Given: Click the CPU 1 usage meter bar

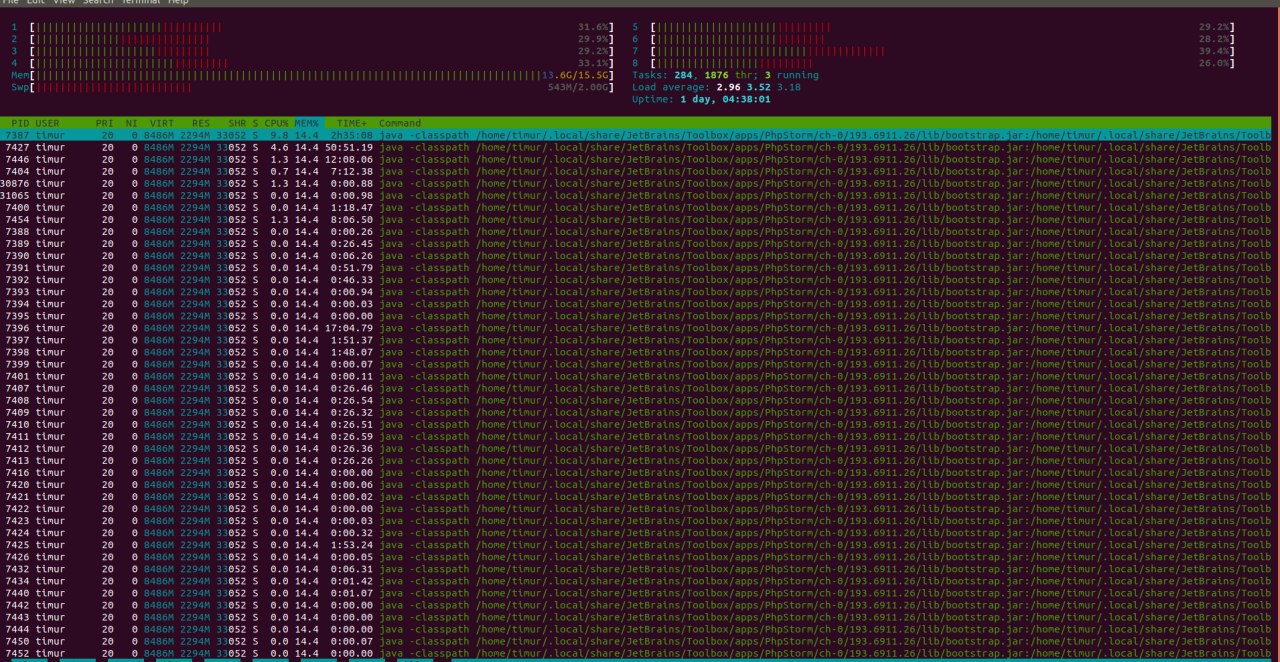Looking at the screenshot, I should coord(322,27).
